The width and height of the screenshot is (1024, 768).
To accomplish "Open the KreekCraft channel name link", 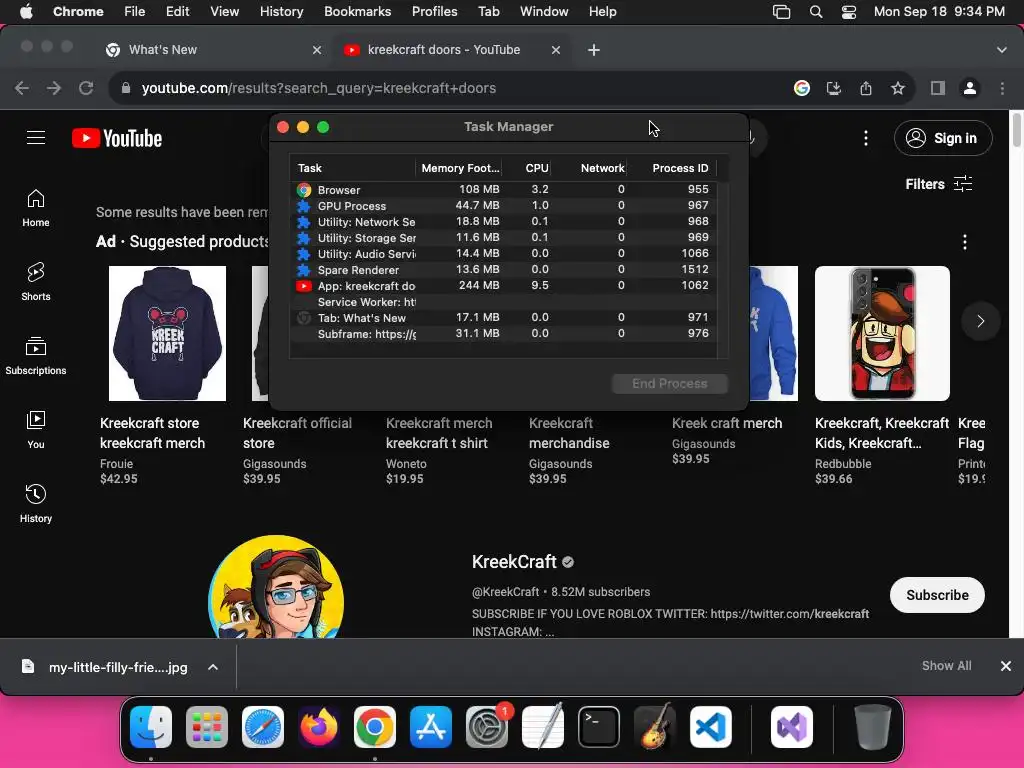I will coord(514,562).
